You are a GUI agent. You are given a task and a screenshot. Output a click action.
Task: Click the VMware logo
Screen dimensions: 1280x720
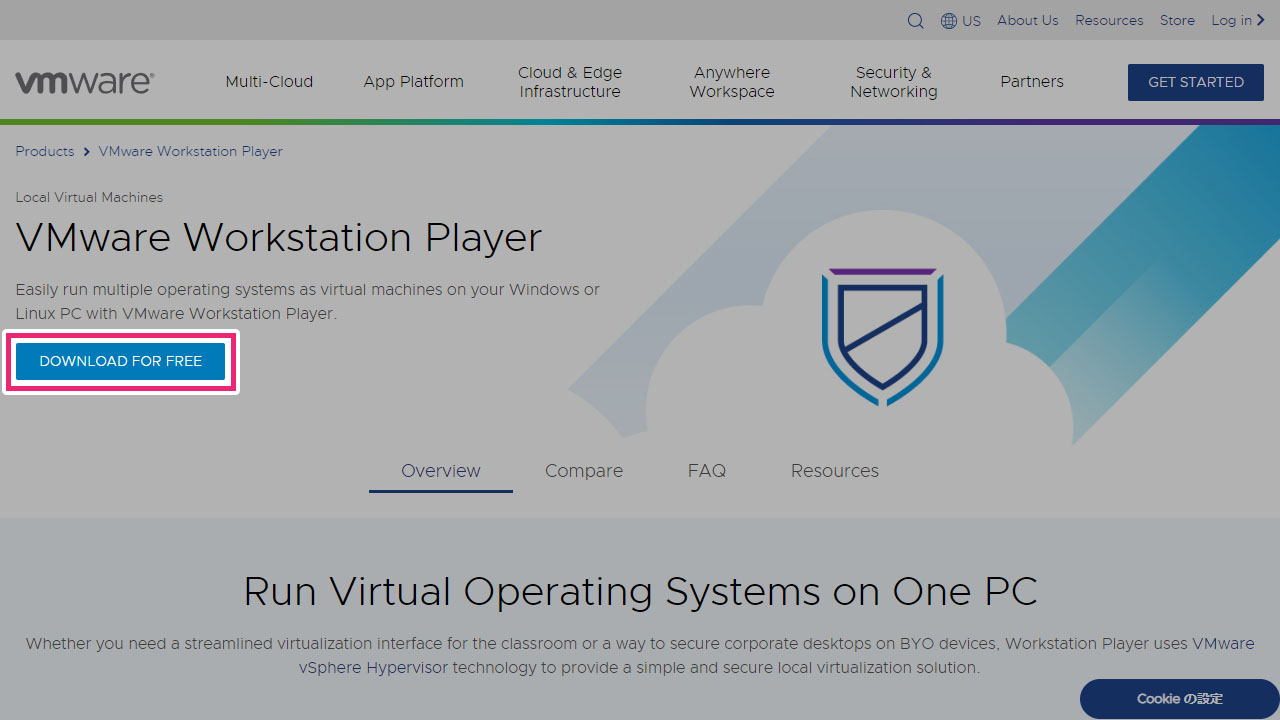click(84, 82)
